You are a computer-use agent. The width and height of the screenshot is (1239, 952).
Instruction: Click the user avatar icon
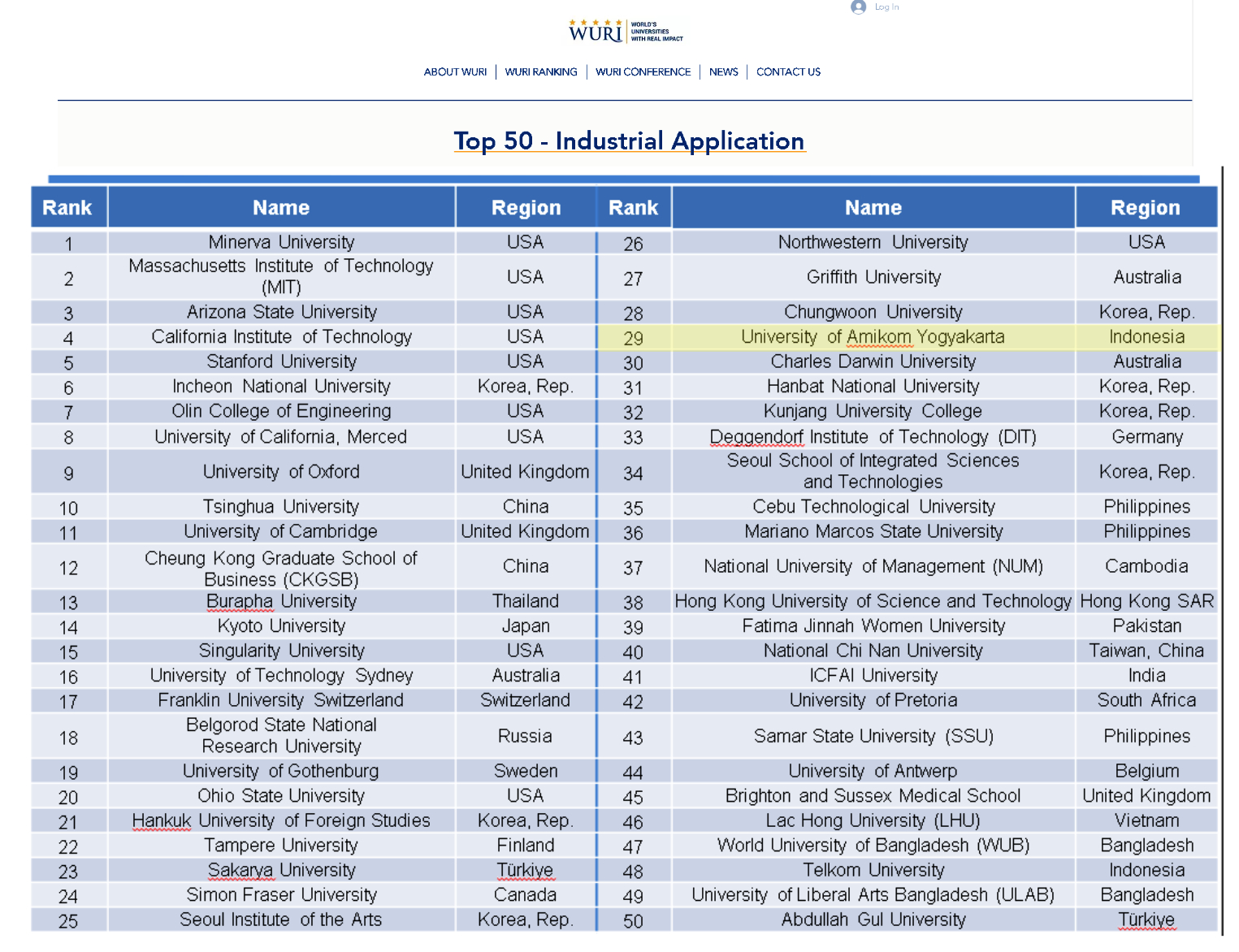[x=858, y=7]
